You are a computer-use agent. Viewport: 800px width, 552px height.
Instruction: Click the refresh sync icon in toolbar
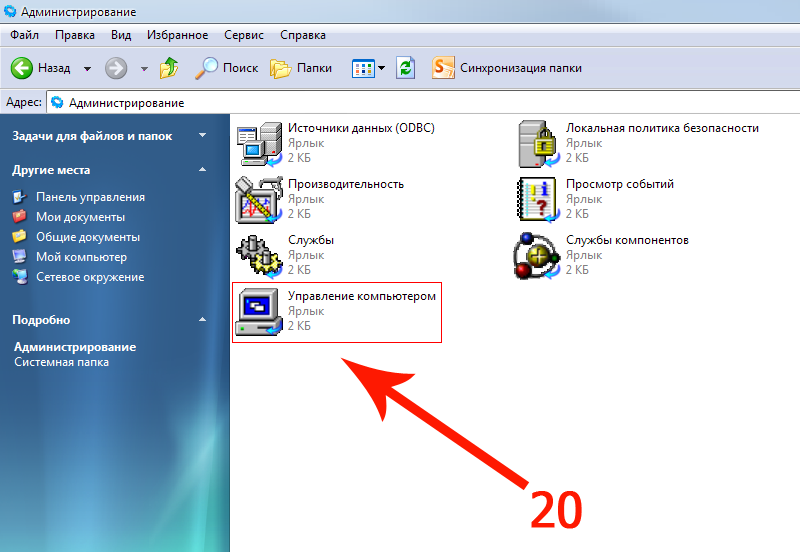406,68
